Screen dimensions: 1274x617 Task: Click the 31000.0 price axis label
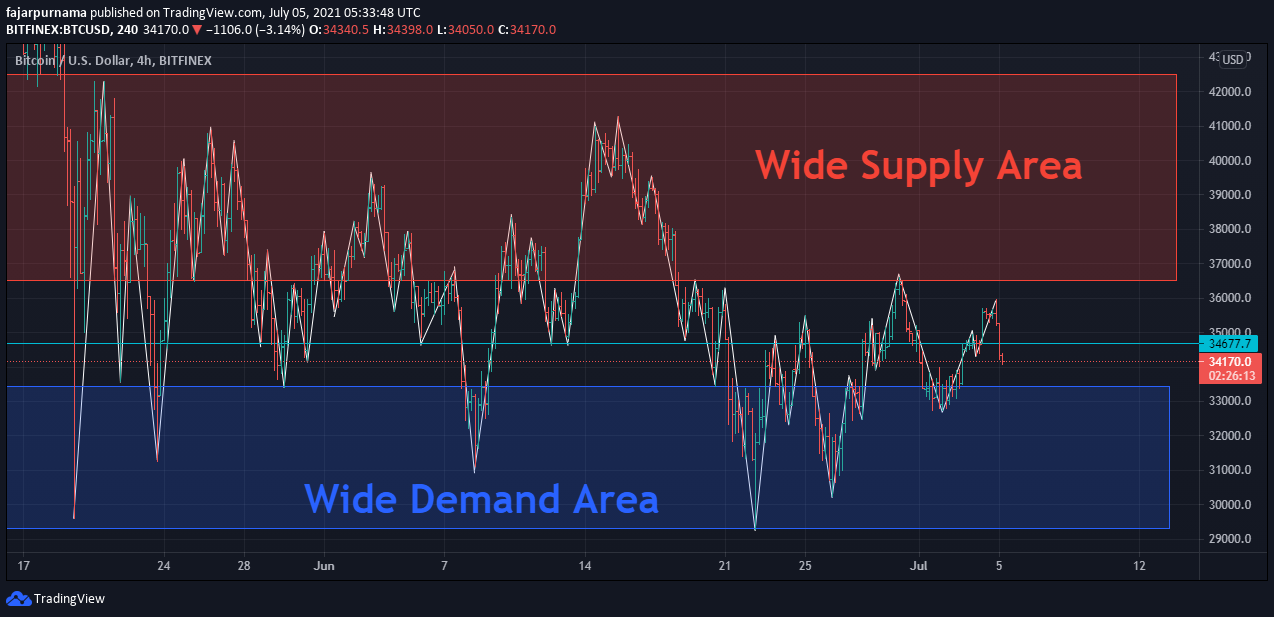(1231, 470)
